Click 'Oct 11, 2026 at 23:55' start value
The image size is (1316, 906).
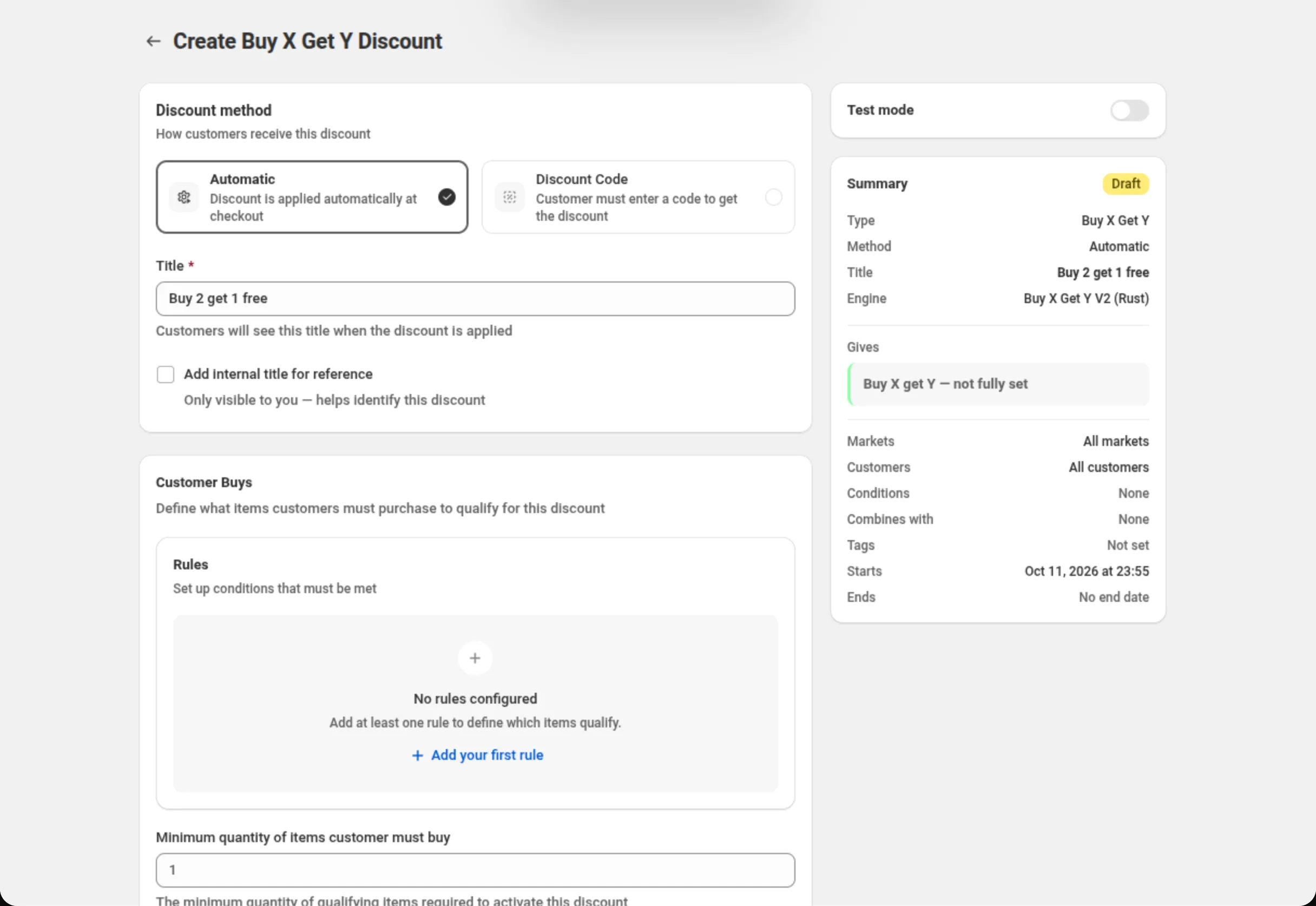point(1087,571)
